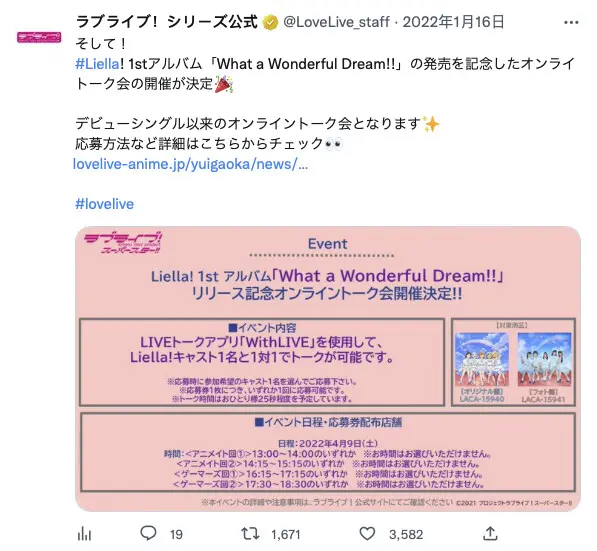Viewport: 597px width, 551px height.
Task: Open lovelive-anime.jp yuigaoka news link
Action: coord(190,164)
